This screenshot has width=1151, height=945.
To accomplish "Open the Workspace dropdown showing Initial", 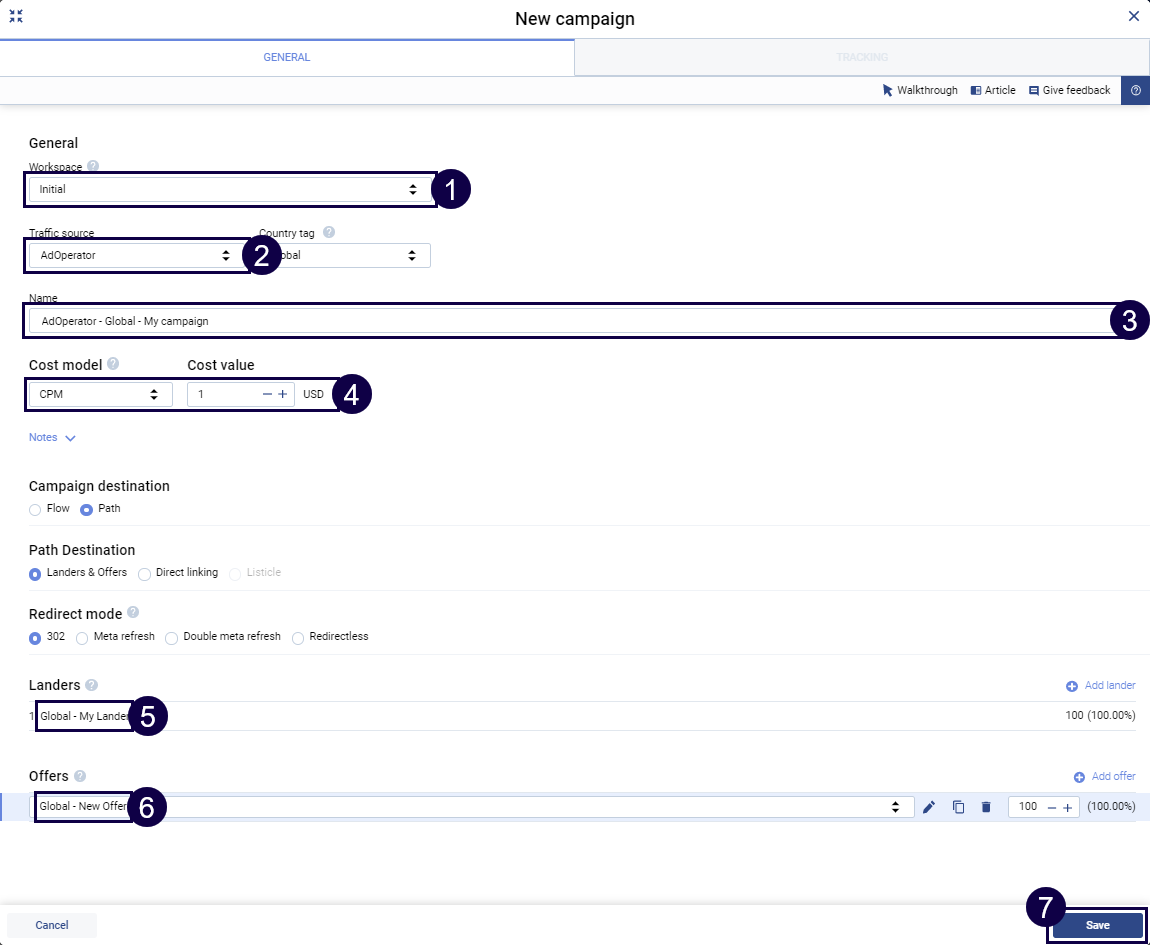I will pos(228,189).
